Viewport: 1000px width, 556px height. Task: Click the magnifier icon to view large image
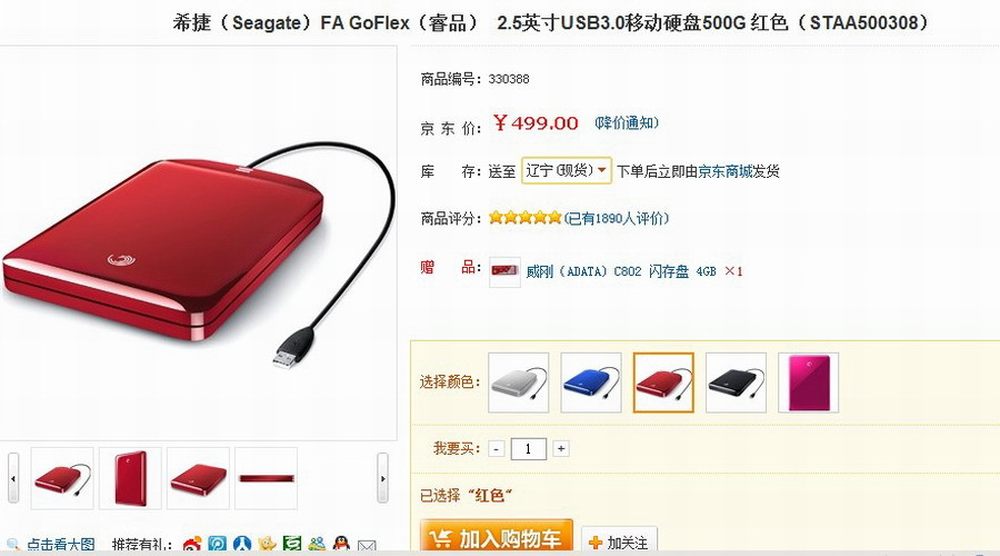pyautogui.click(x=13, y=545)
